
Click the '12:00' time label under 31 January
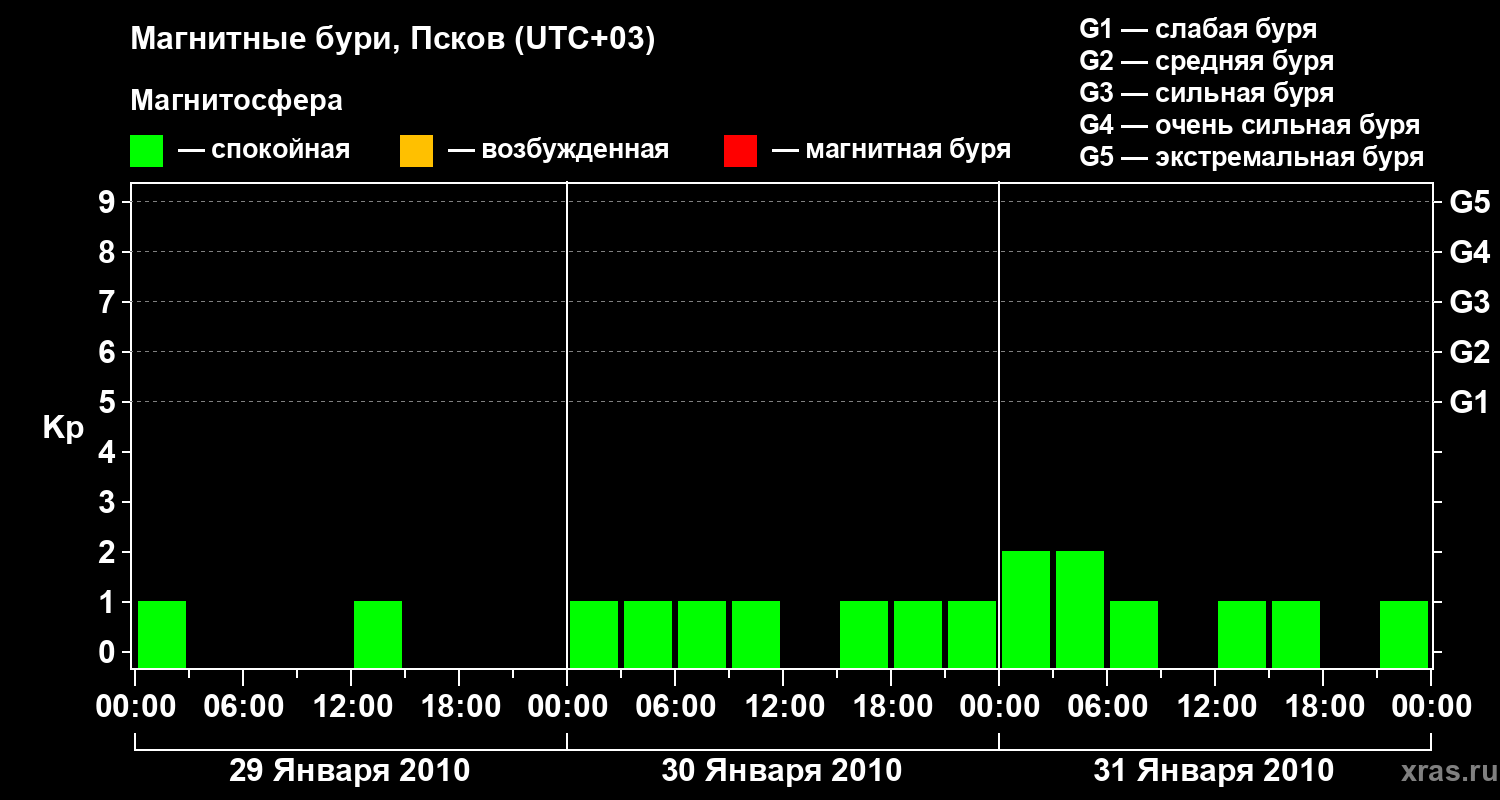point(1215,707)
